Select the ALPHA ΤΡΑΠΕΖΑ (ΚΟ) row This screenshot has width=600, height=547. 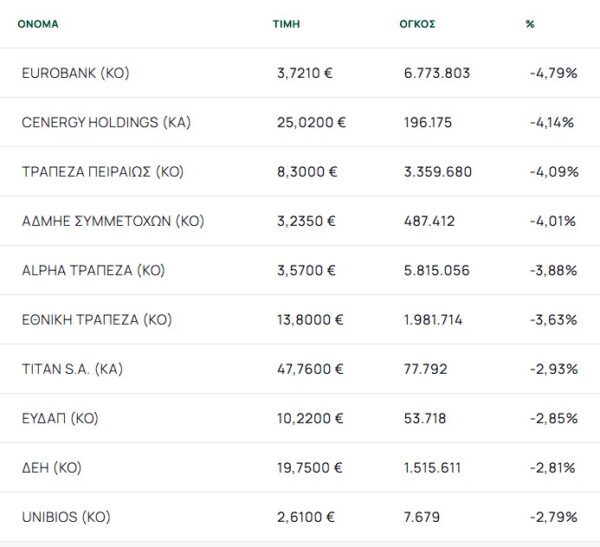(x=300, y=270)
